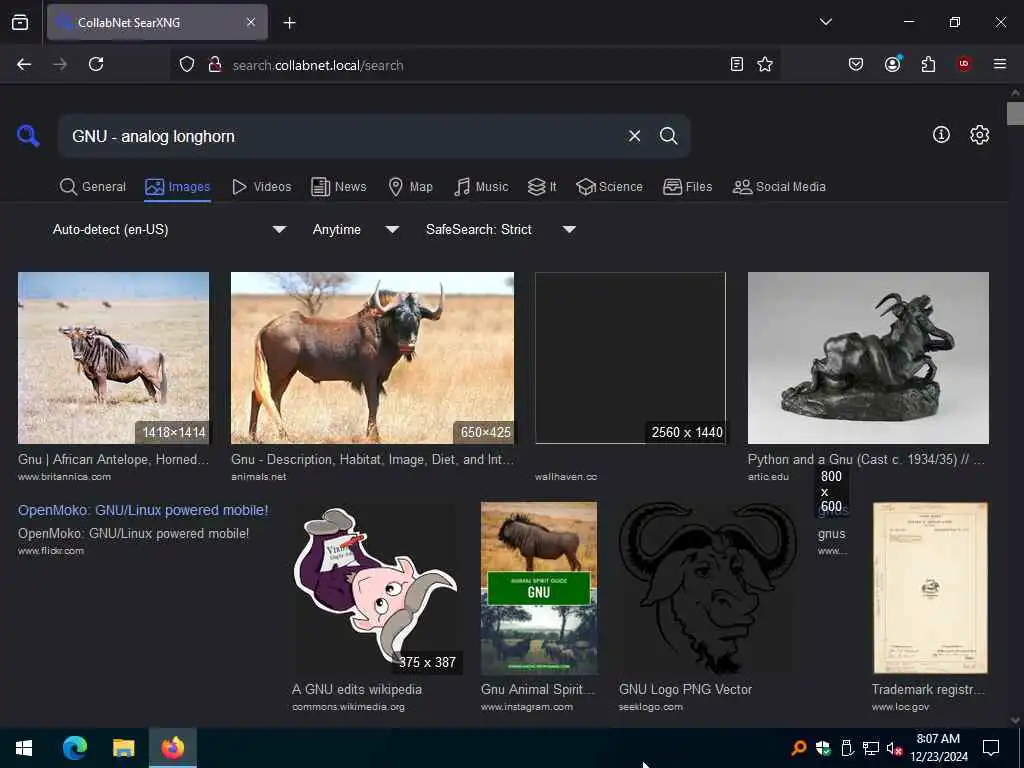1024x768 pixels.
Task: Open File Explorer from the taskbar
Action: [123, 748]
